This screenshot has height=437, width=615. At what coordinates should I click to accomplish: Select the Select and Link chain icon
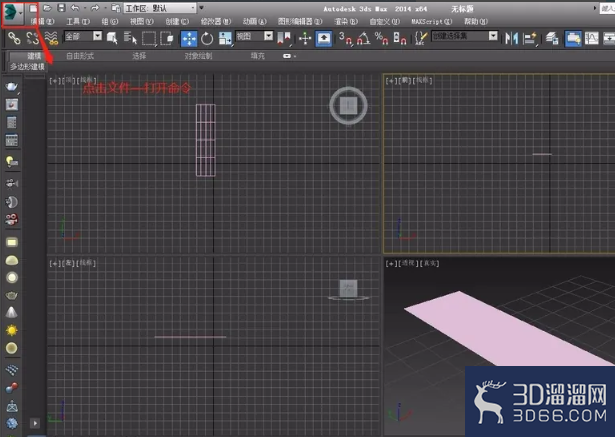(15, 38)
